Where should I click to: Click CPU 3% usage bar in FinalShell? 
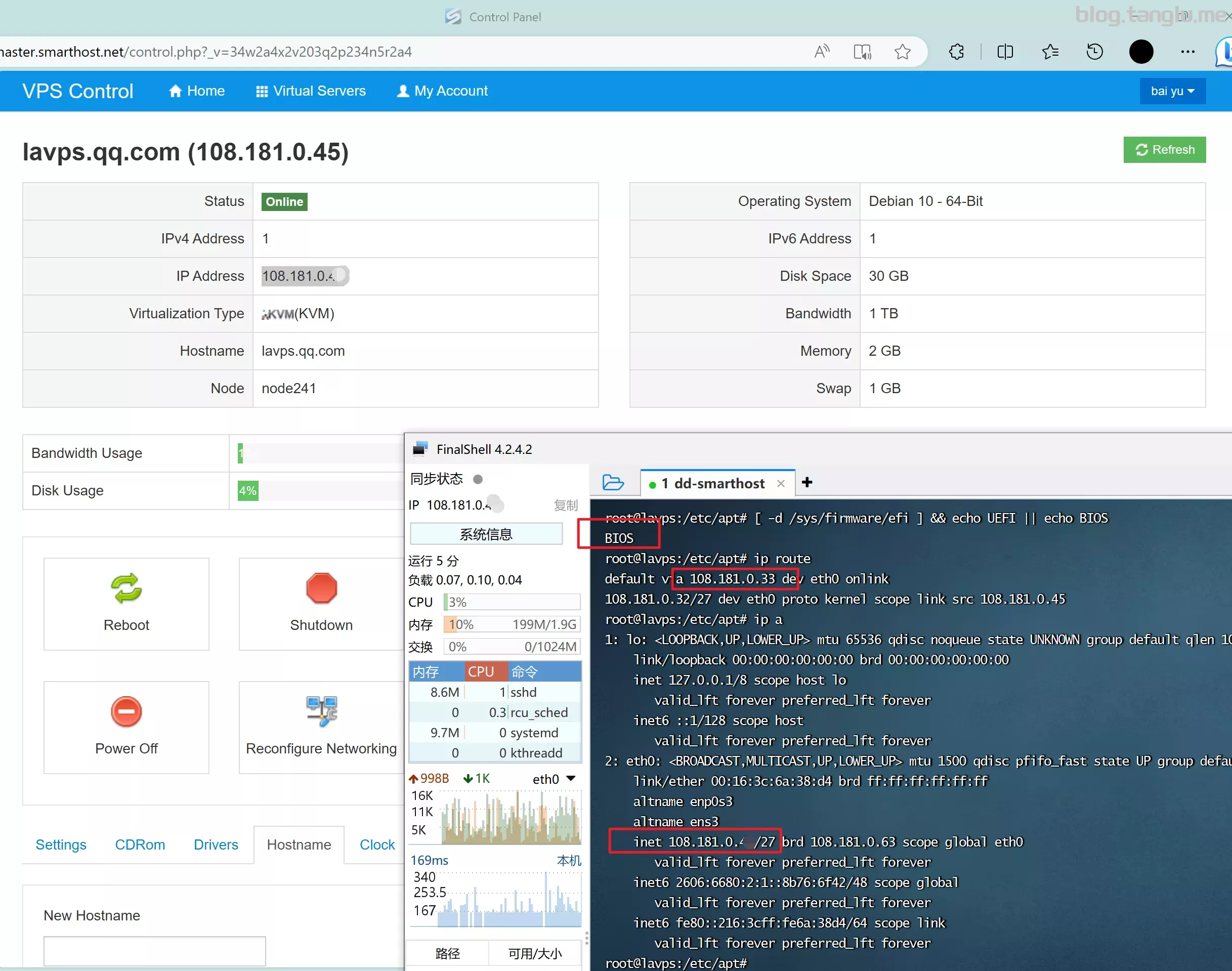[512, 602]
